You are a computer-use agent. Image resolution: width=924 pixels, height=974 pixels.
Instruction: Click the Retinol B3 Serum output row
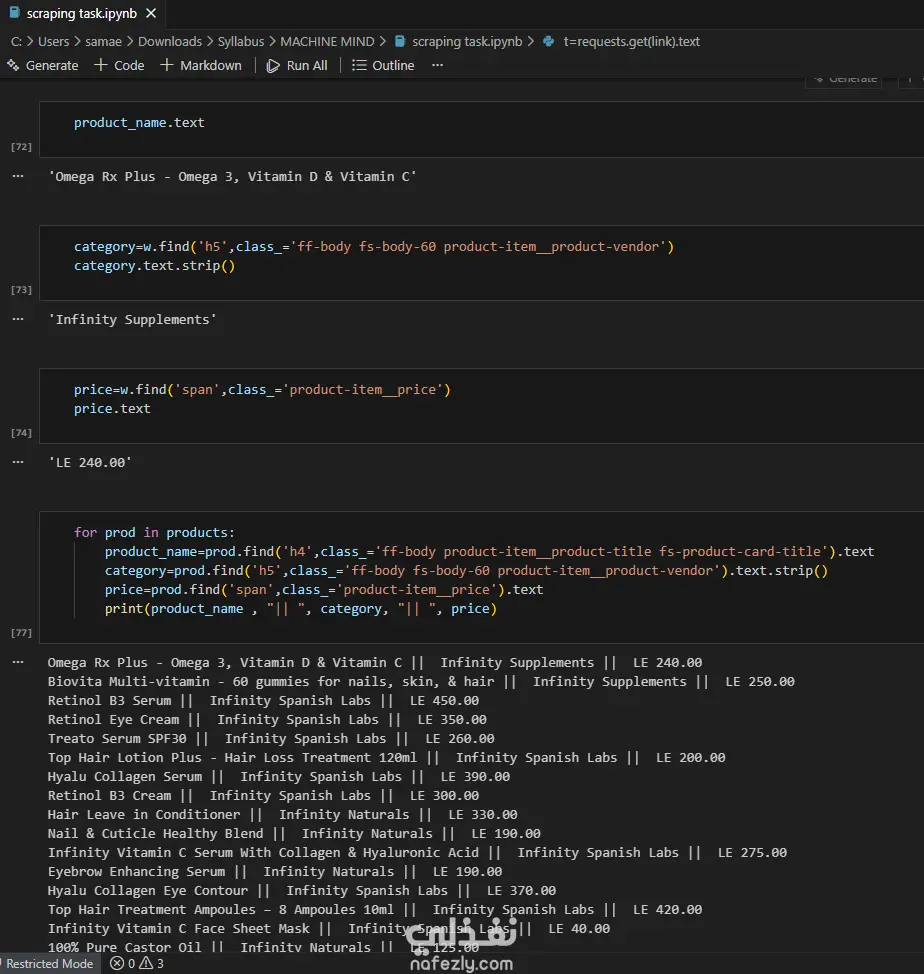263,701
